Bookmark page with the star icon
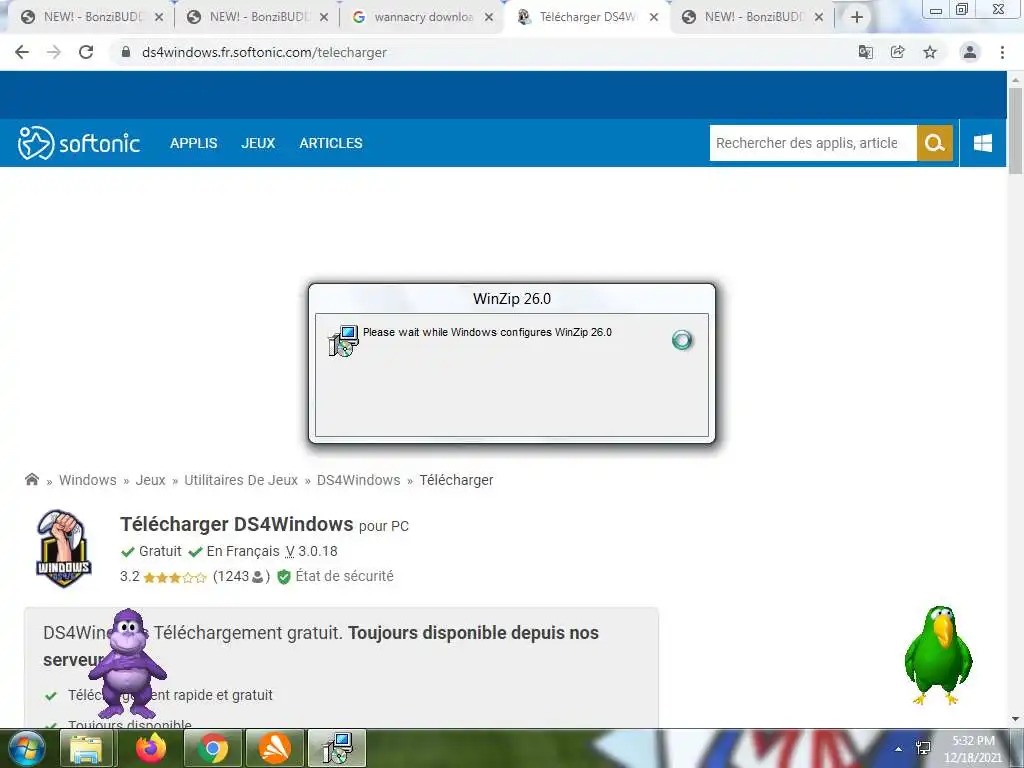Image resolution: width=1024 pixels, height=768 pixels. [x=930, y=52]
